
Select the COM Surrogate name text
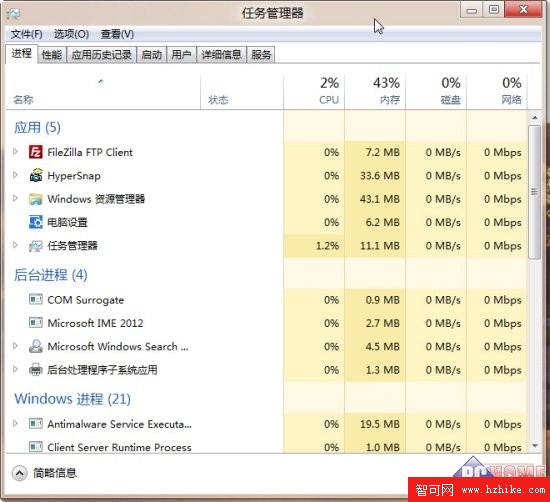click(86, 300)
